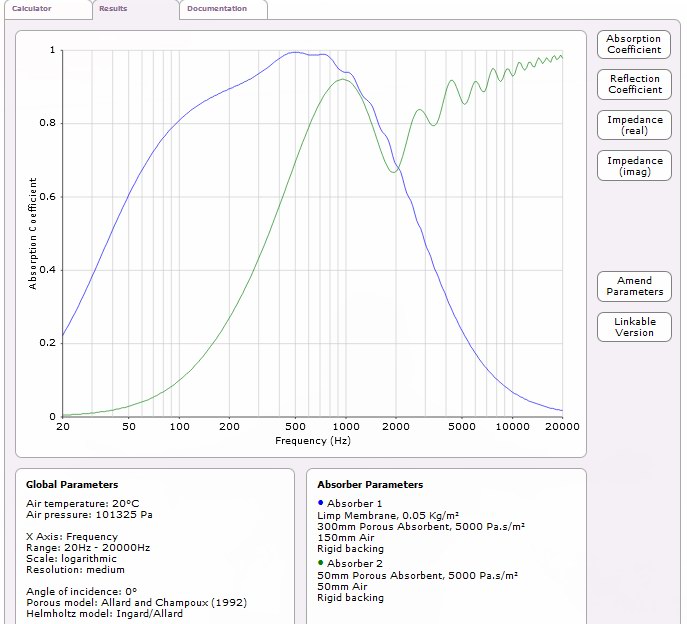Show the Reflection Coefficient graph
The image size is (687, 624).
[x=634, y=84]
